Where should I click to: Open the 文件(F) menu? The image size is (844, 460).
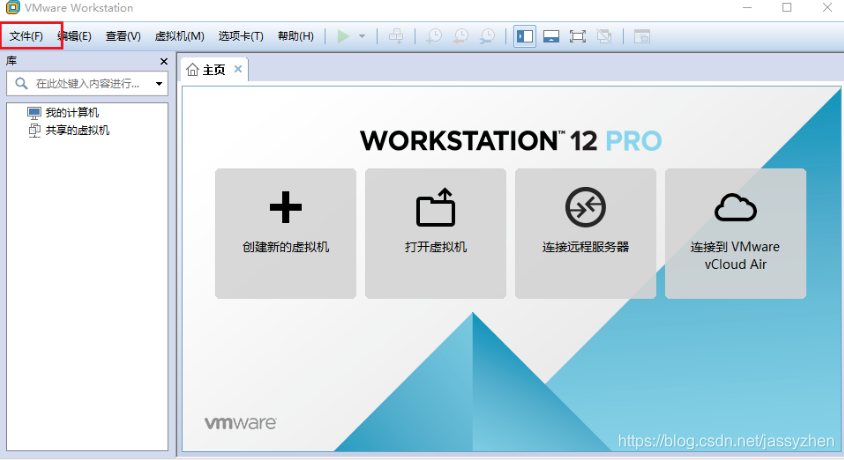point(26,36)
